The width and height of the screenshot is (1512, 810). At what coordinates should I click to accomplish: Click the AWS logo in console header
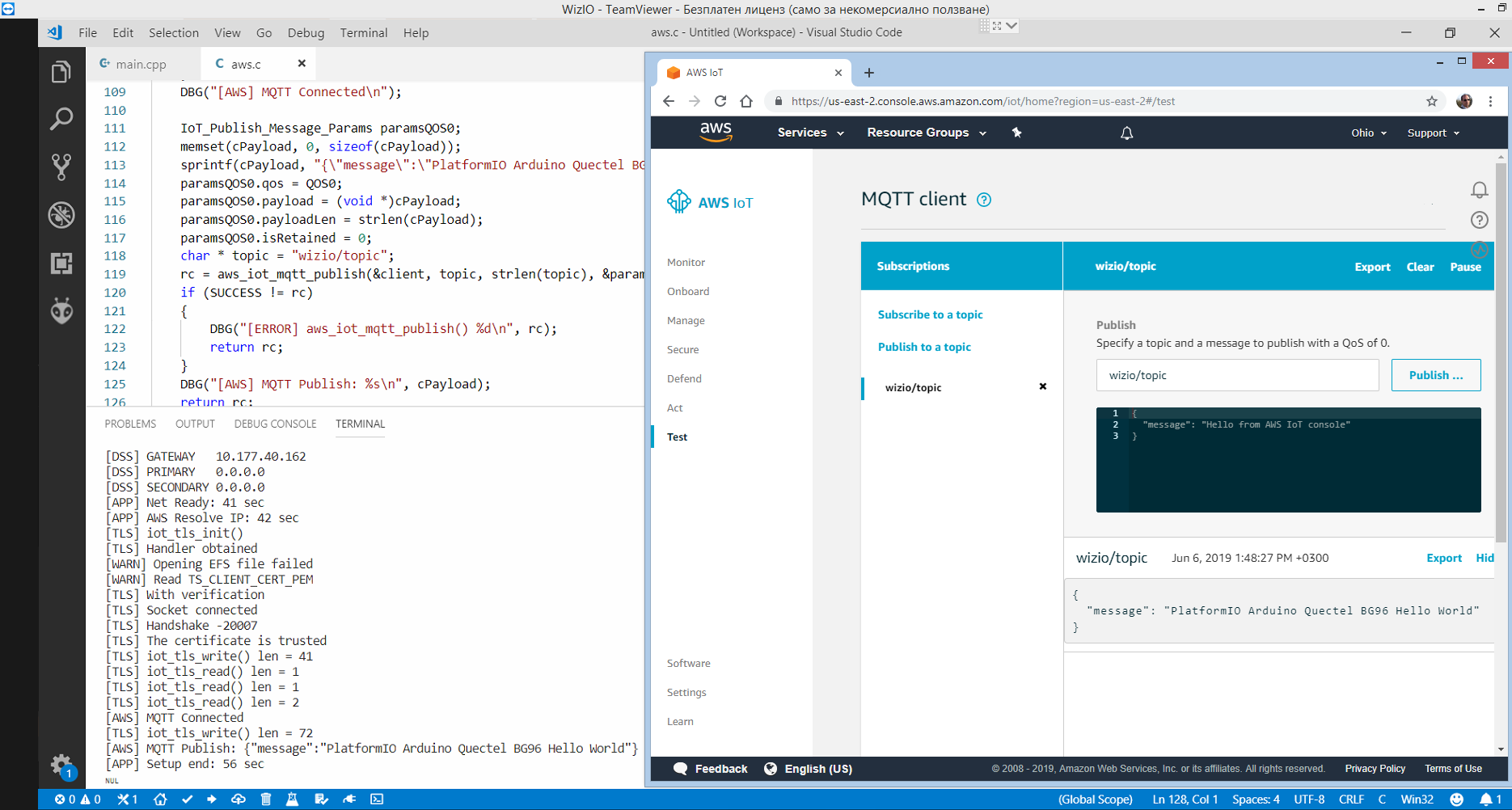pyautogui.click(x=716, y=132)
